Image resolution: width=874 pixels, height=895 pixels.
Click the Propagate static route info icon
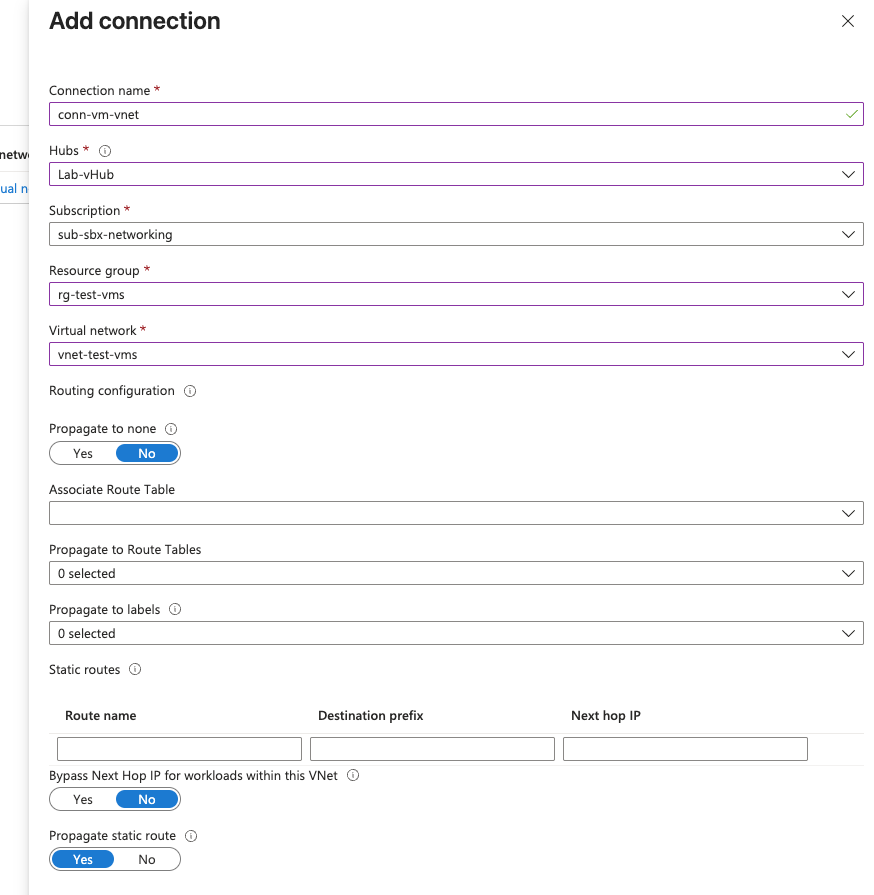click(191, 836)
